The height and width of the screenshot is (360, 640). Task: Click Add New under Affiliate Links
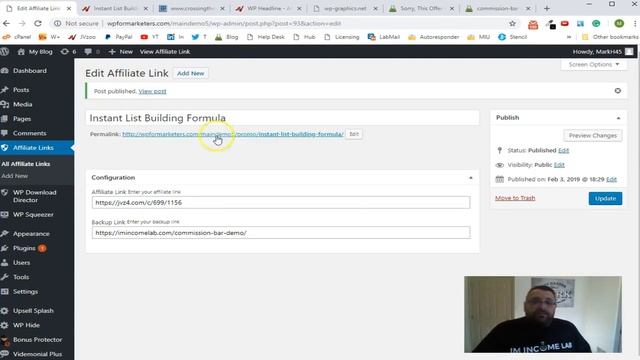tap(15, 176)
